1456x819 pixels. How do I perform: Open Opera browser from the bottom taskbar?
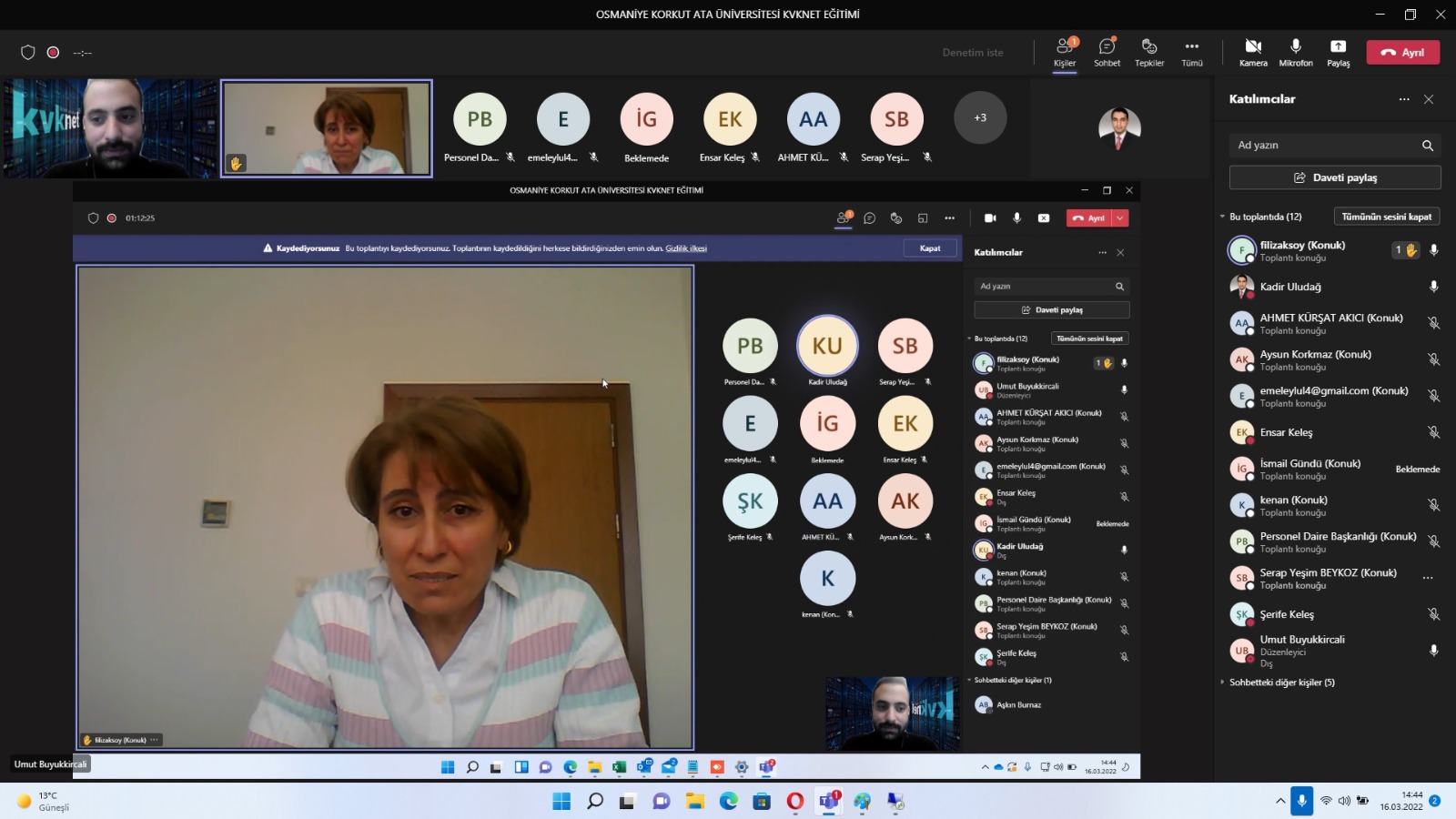[x=795, y=801]
